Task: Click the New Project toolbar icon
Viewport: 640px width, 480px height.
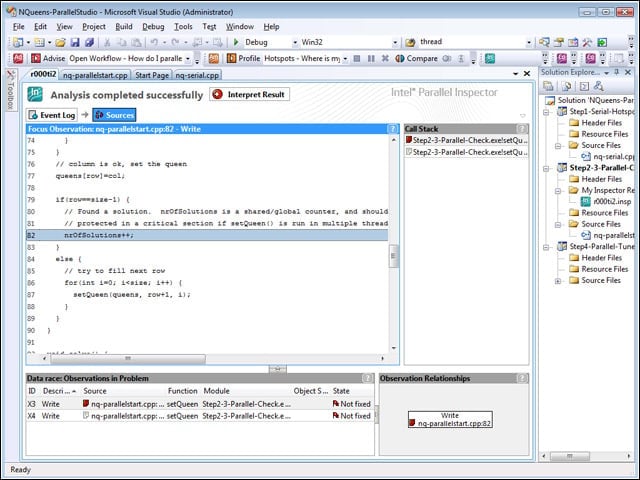Action: tap(18, 42)
